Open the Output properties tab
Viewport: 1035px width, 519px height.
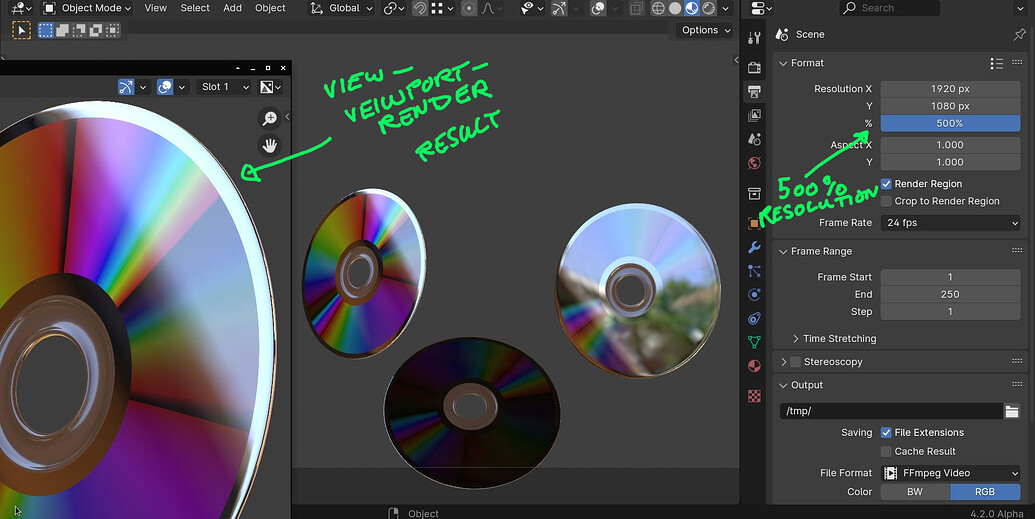pos(754,91)
